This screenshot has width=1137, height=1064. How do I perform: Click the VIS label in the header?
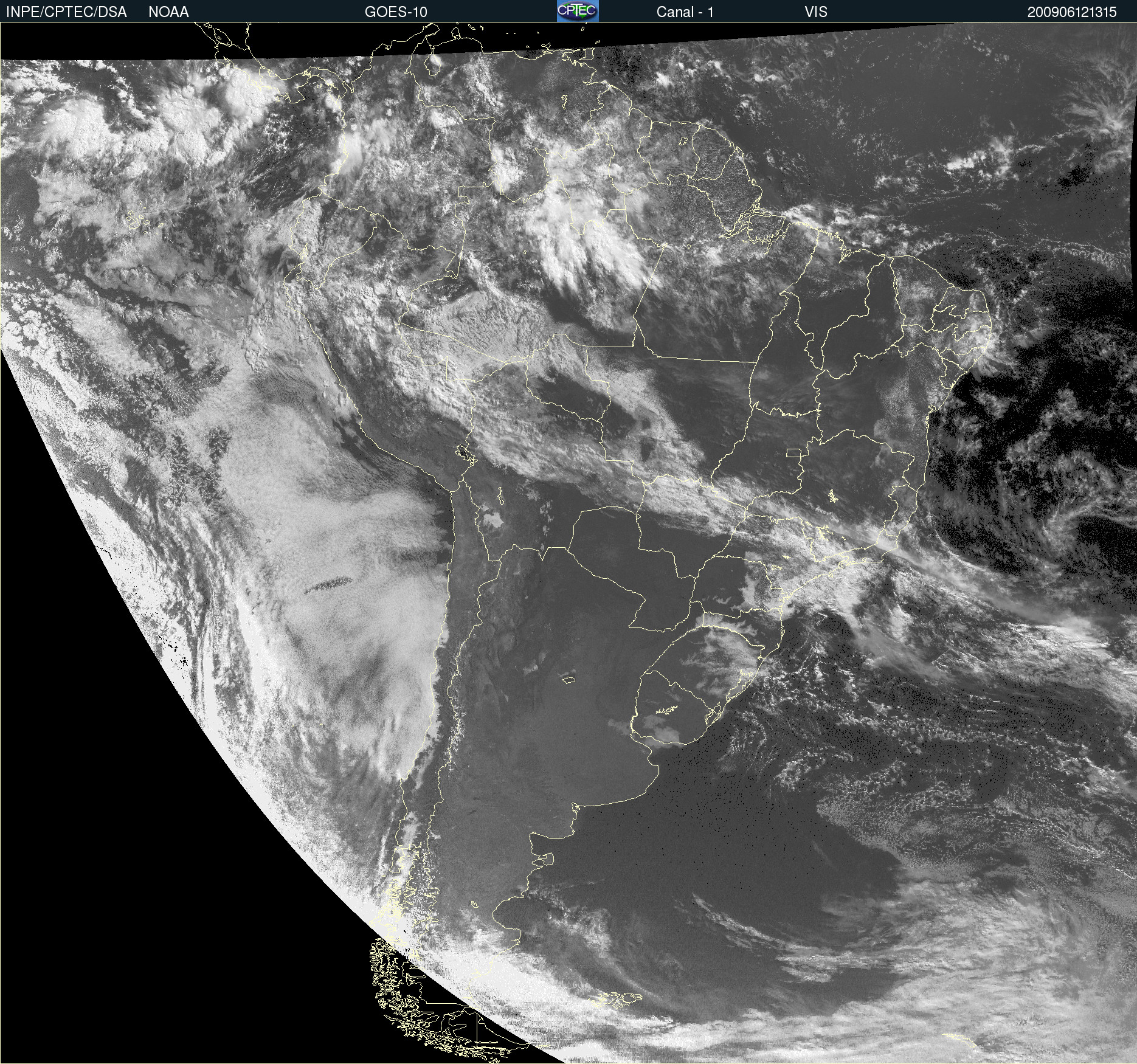(816, 12)
